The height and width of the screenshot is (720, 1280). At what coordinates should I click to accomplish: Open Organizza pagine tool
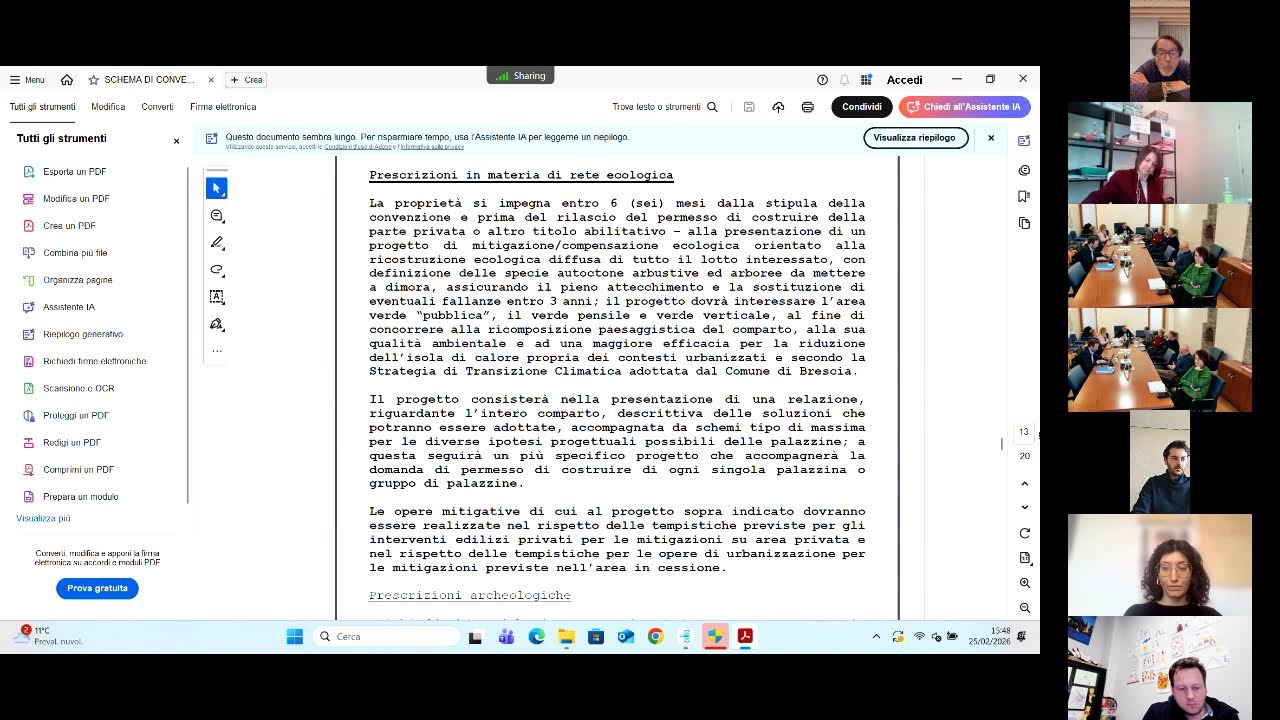[77, 280]
